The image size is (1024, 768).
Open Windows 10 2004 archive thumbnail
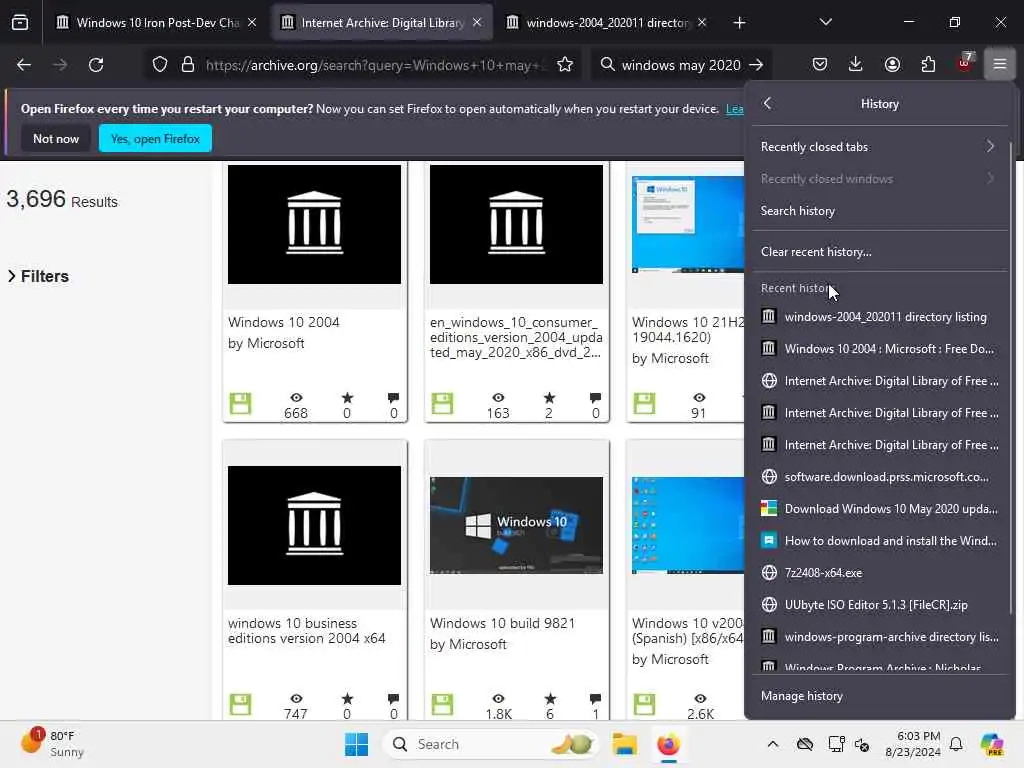[x=314, y=224]
